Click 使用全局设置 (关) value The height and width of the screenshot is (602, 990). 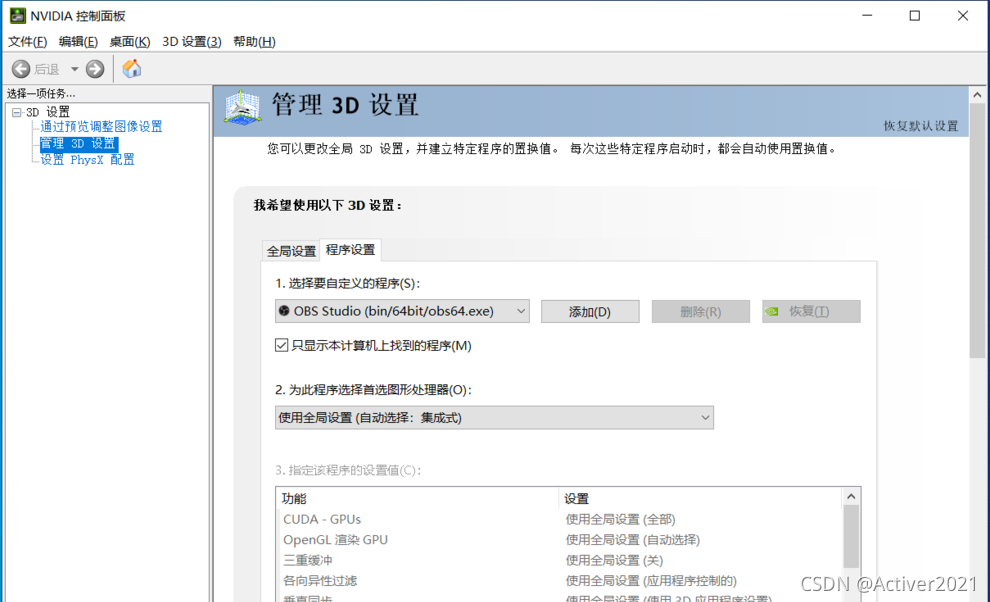pos(614,560)
